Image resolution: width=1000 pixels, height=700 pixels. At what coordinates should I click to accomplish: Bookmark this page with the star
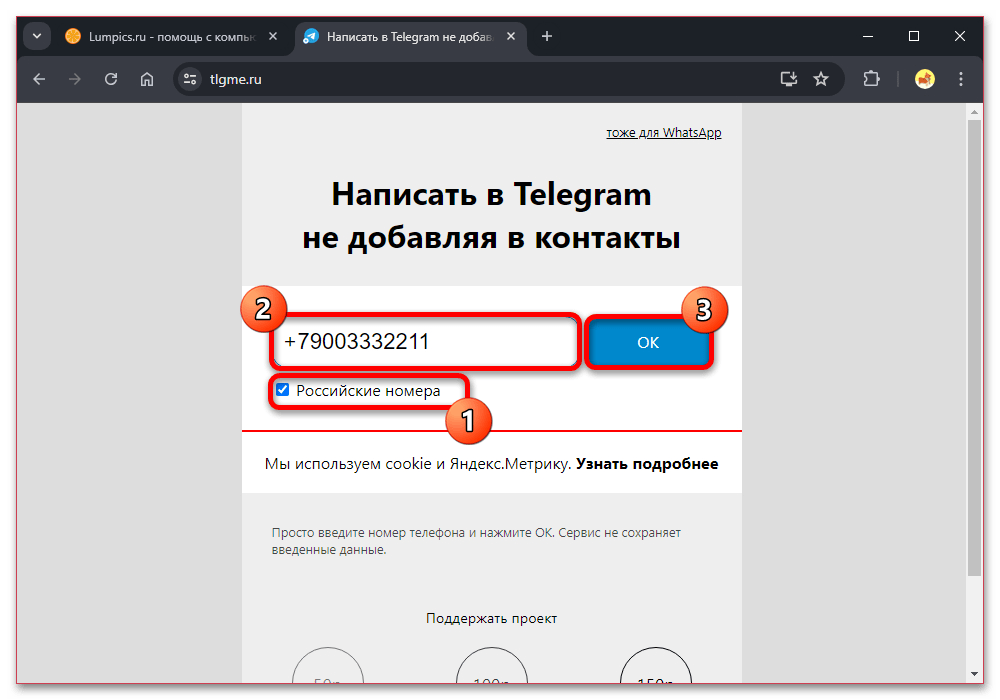821,79
